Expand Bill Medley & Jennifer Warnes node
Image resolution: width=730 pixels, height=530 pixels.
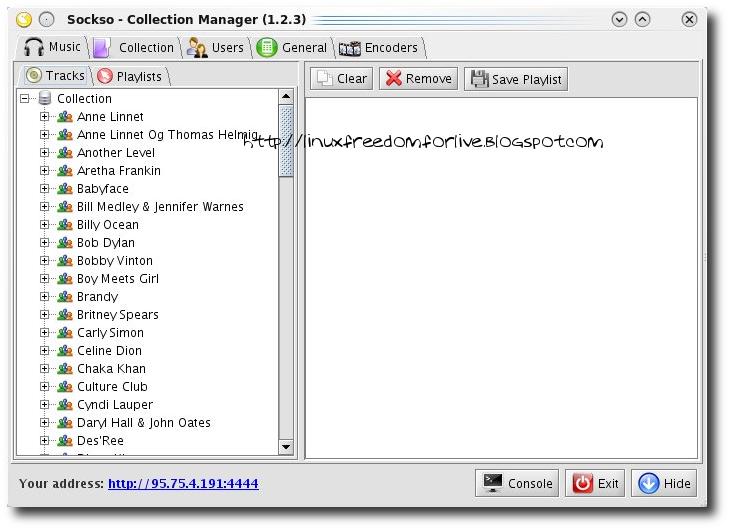click(44, 206)
